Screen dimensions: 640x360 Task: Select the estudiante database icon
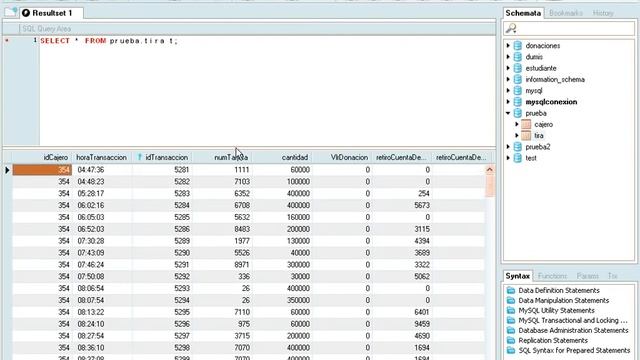(x=518, y=68)
